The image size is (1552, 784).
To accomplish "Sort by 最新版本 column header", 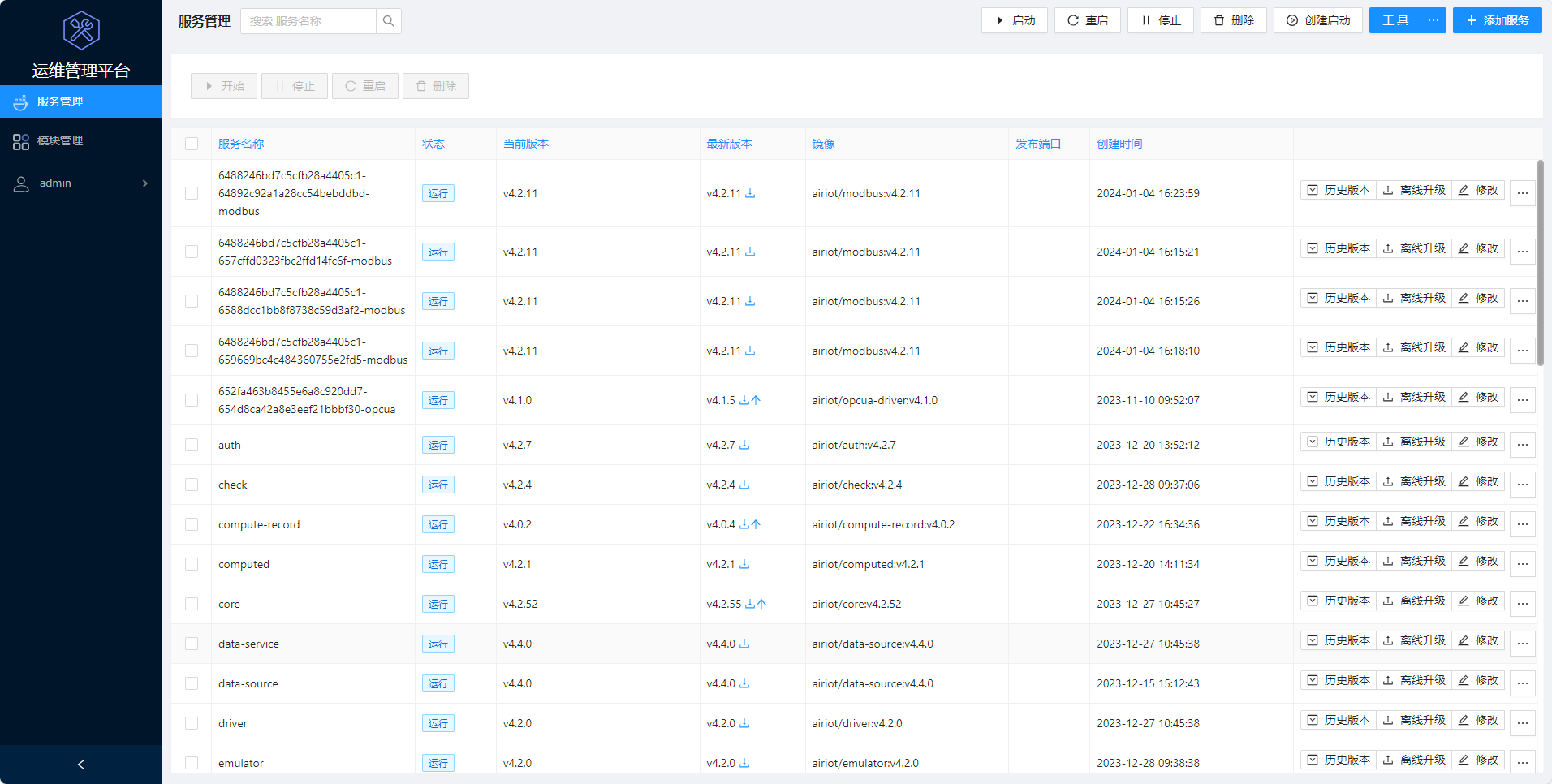I will [729, 144].
